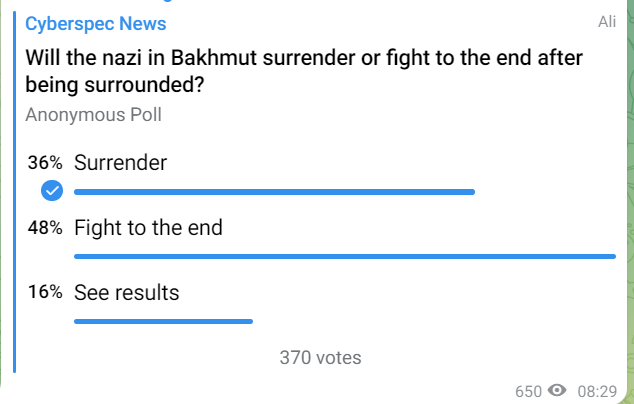
Task: Click the Surrender result progress bar
Action: [x=274, y=191]
